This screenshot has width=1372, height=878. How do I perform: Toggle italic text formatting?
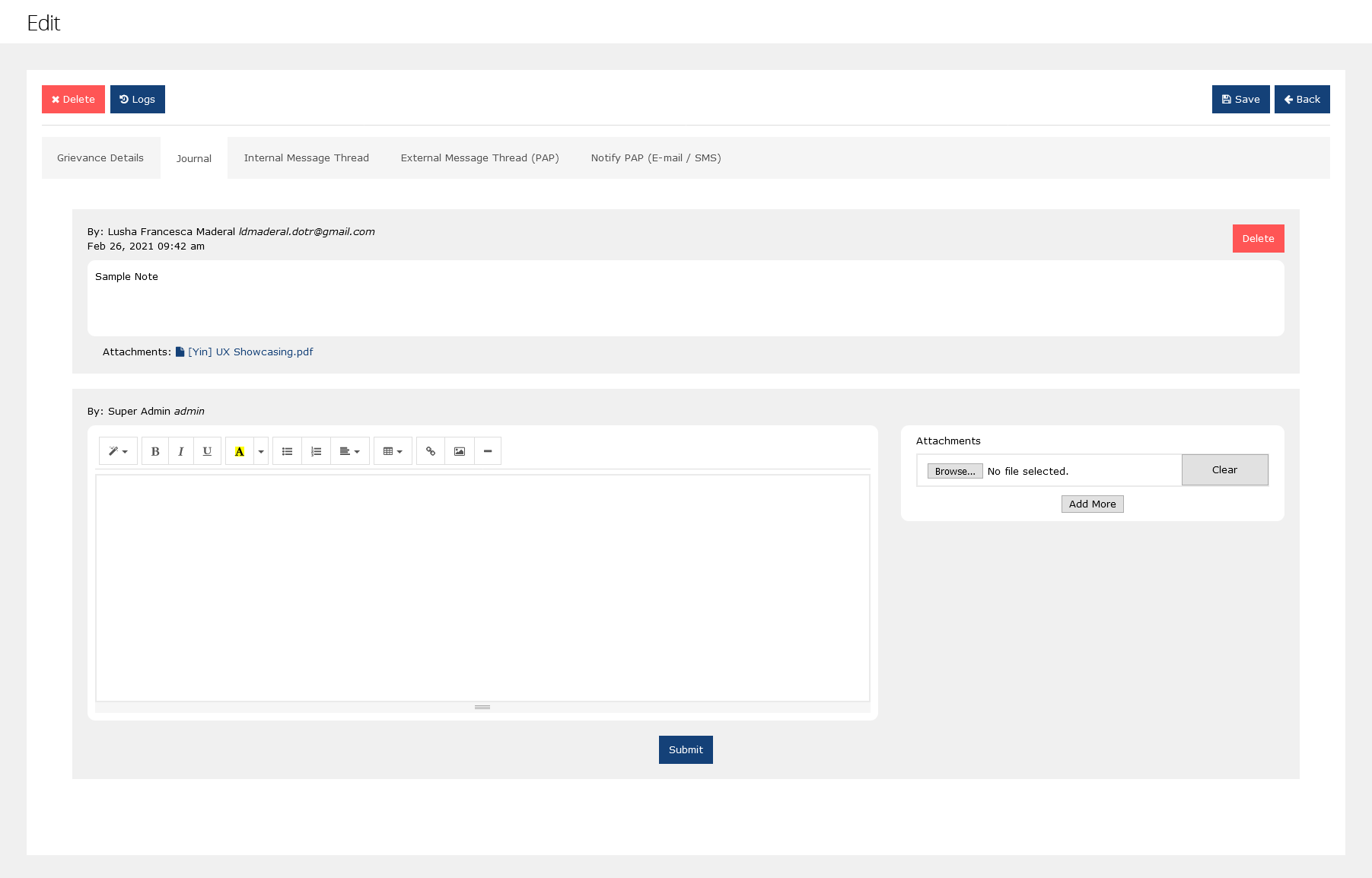[x=181, y=451]
